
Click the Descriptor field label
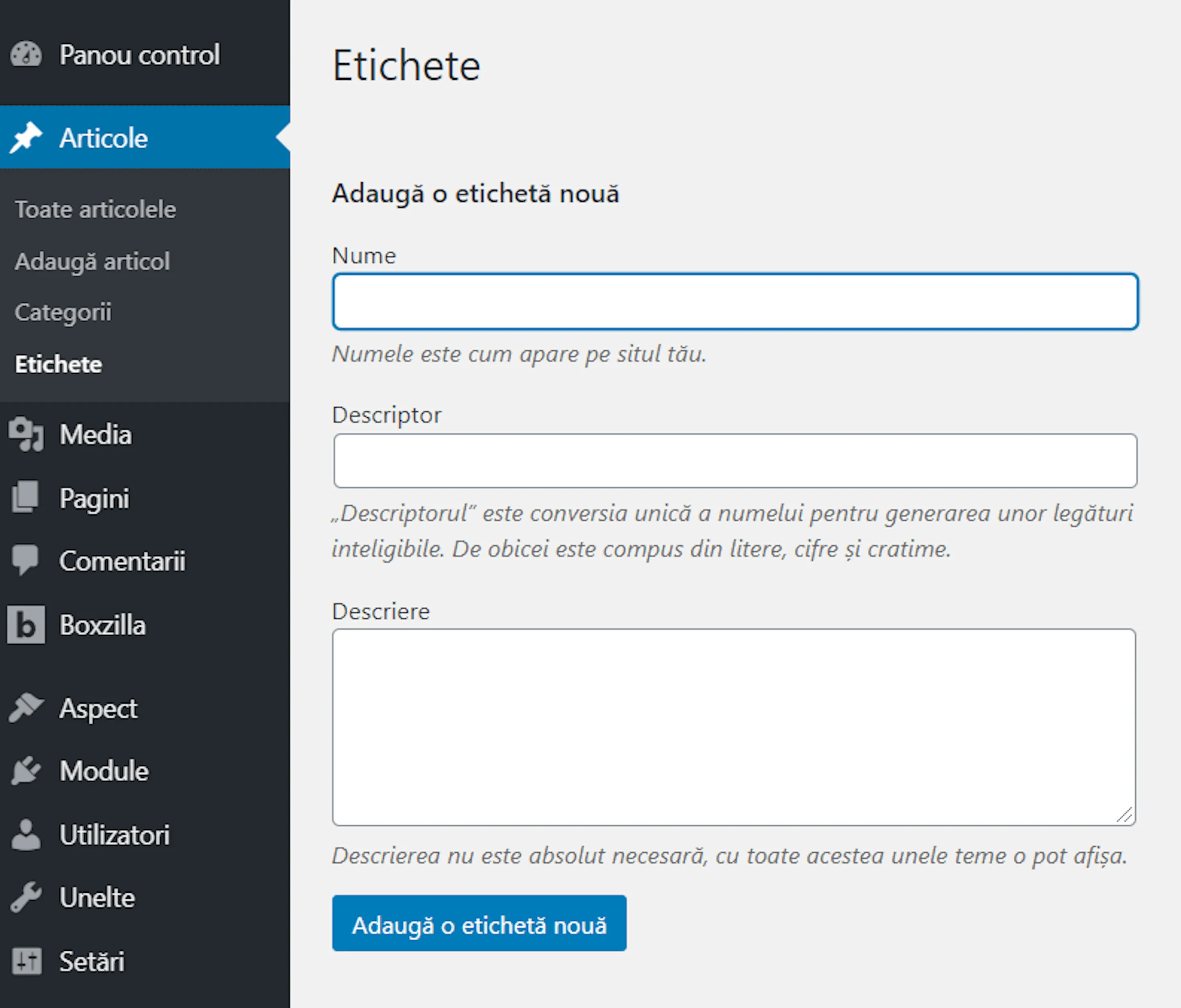386,415
